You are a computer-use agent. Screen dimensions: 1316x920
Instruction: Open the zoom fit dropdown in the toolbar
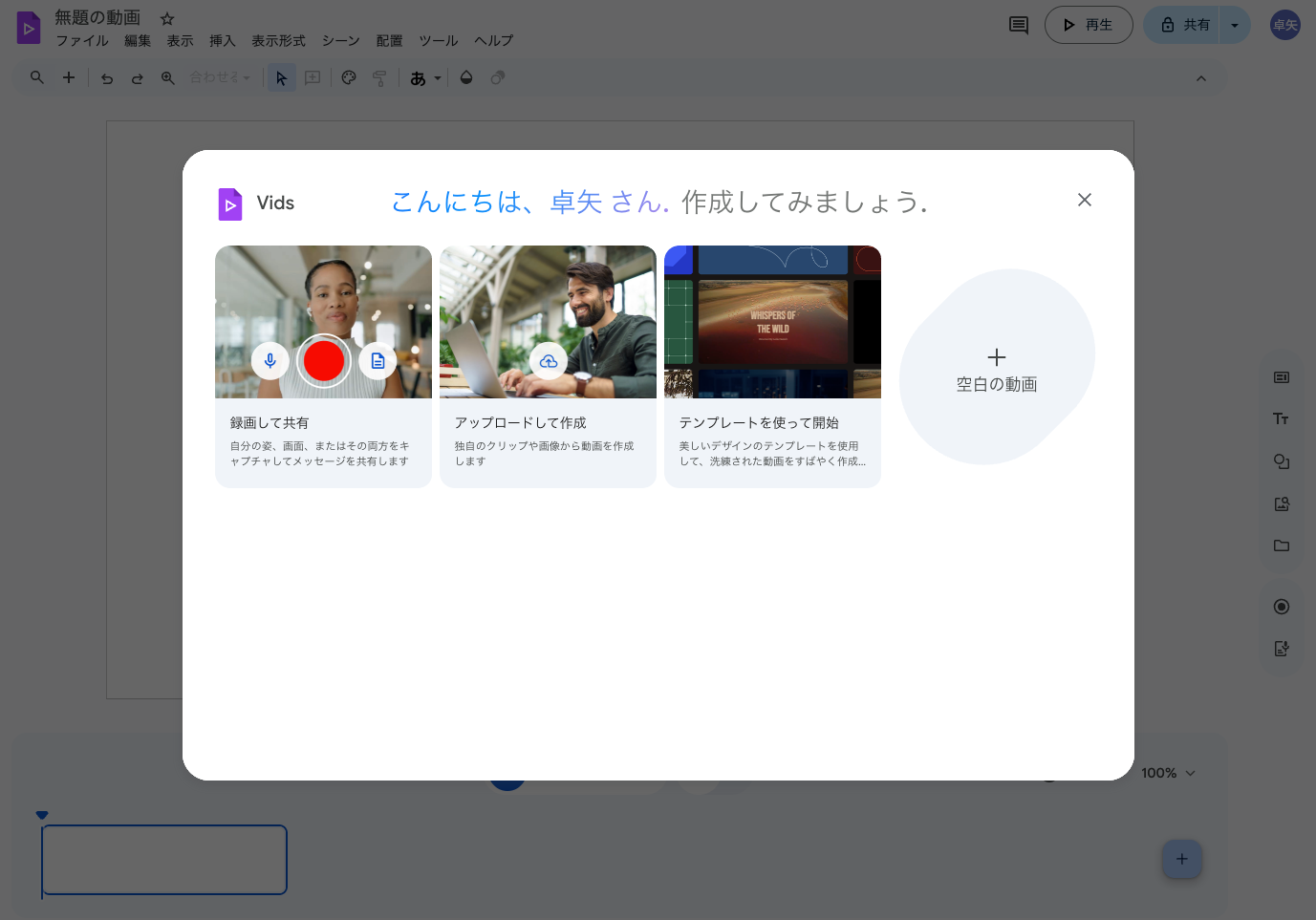(219, 77)
